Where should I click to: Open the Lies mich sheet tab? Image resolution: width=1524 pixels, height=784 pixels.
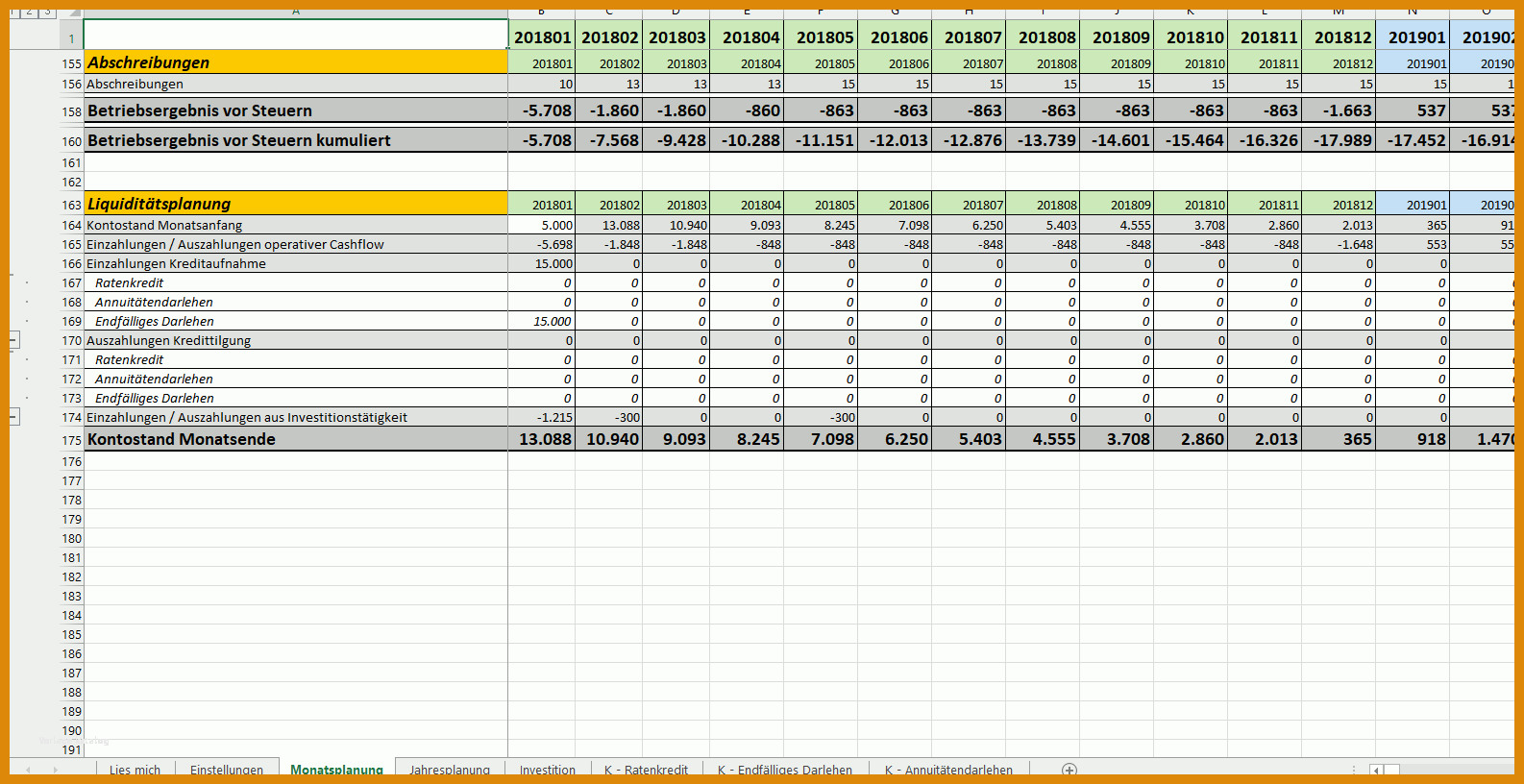(135, 770)
